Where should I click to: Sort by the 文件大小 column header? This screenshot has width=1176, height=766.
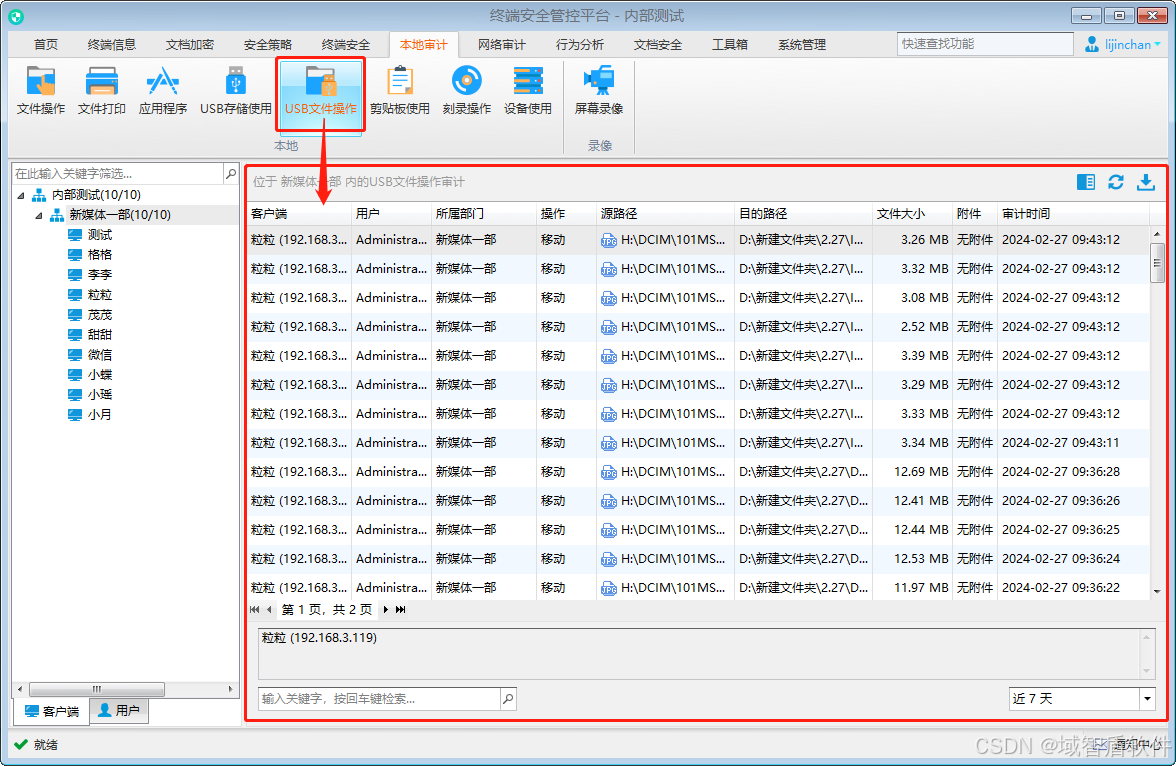(912, 214)
